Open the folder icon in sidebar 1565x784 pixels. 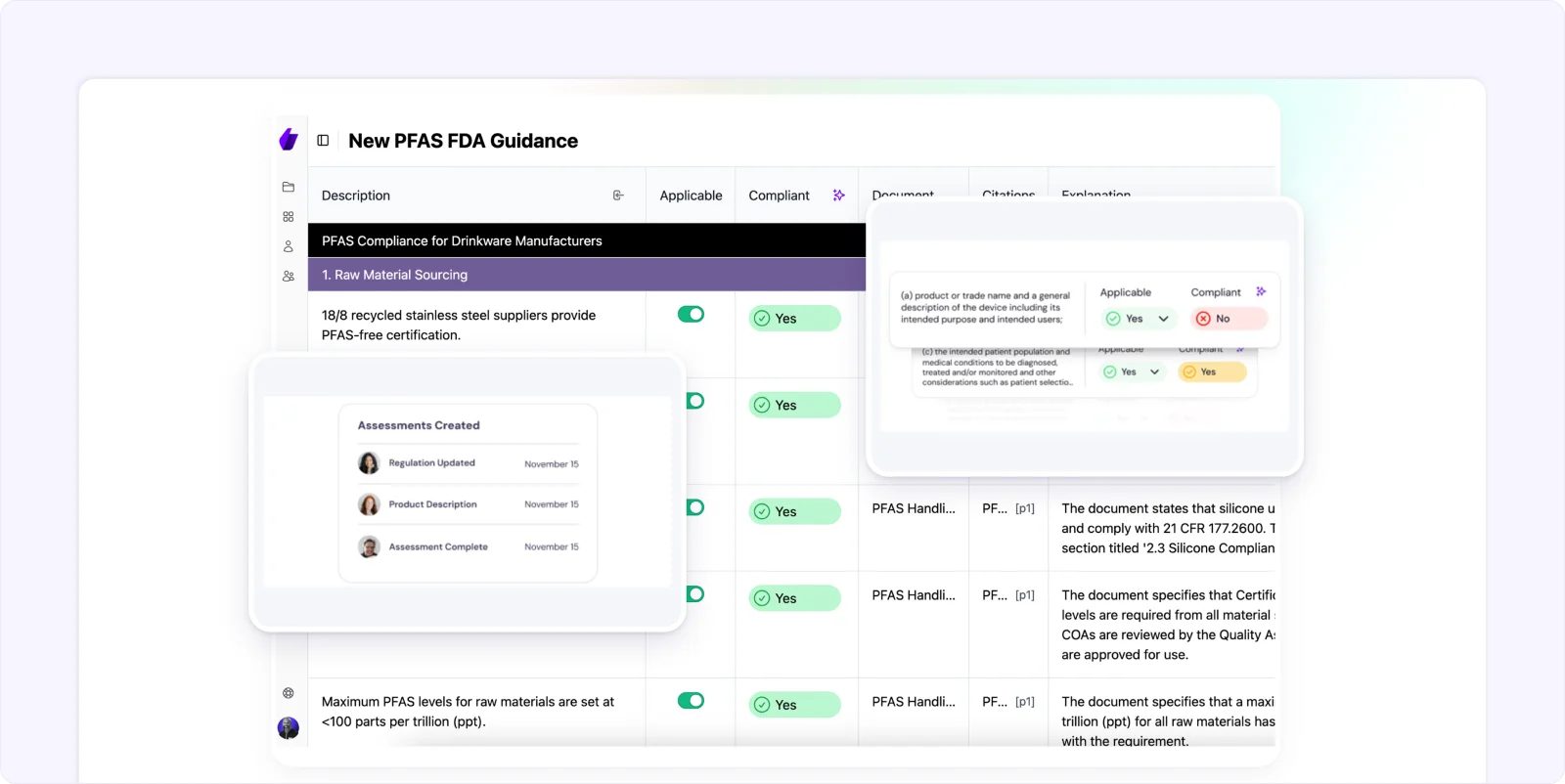289,187
